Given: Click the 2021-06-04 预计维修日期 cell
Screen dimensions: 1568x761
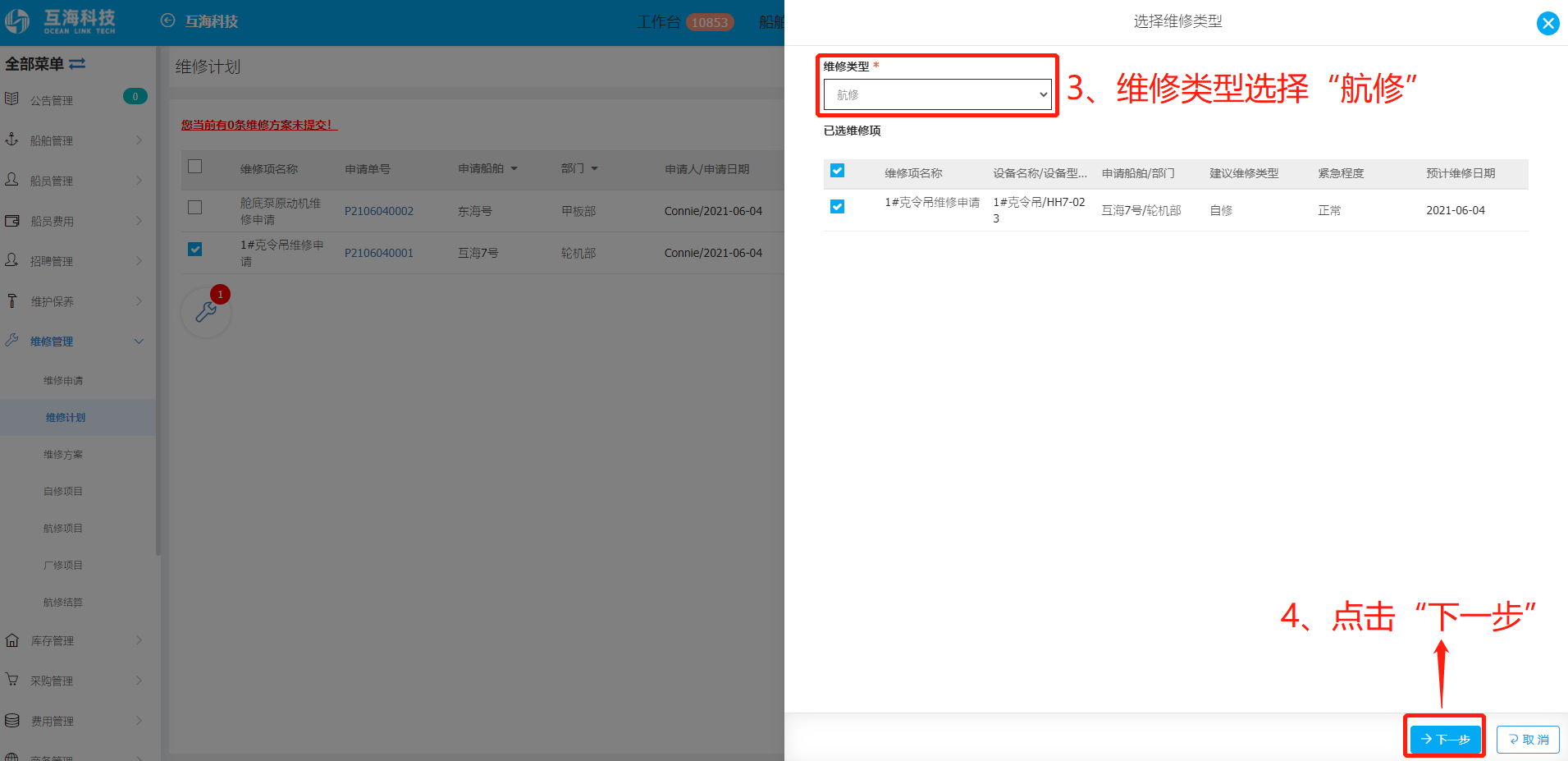Looking at the screenshot, I should tap(1456, 210).
